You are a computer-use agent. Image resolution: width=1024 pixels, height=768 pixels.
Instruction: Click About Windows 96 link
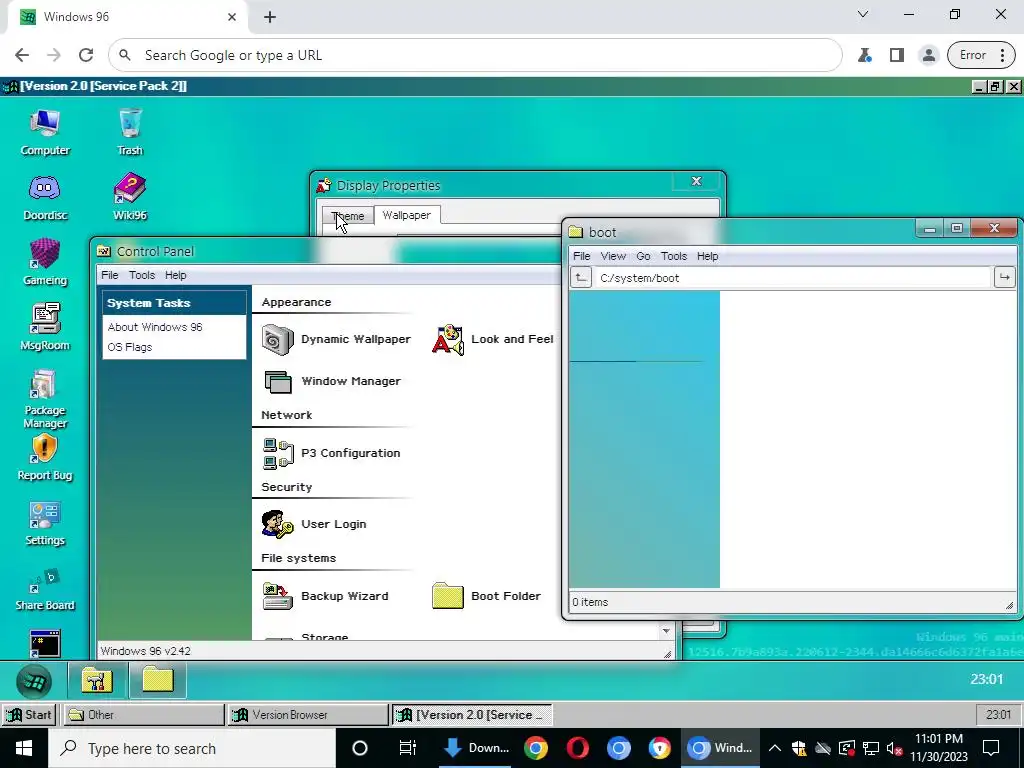pyautogui.click(x=155, y=327)
